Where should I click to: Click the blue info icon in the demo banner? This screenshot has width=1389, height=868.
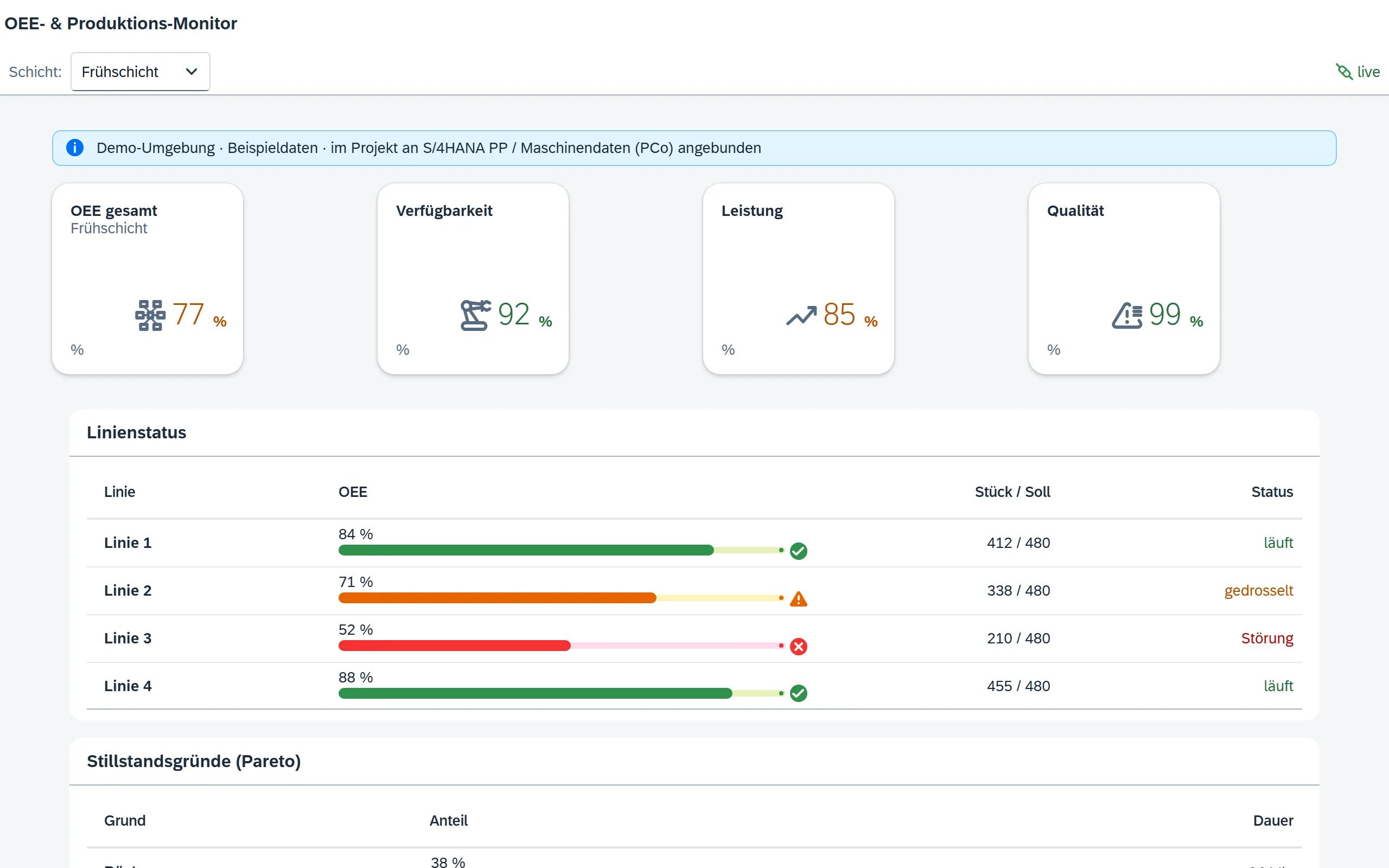click(x=75, y=148)
